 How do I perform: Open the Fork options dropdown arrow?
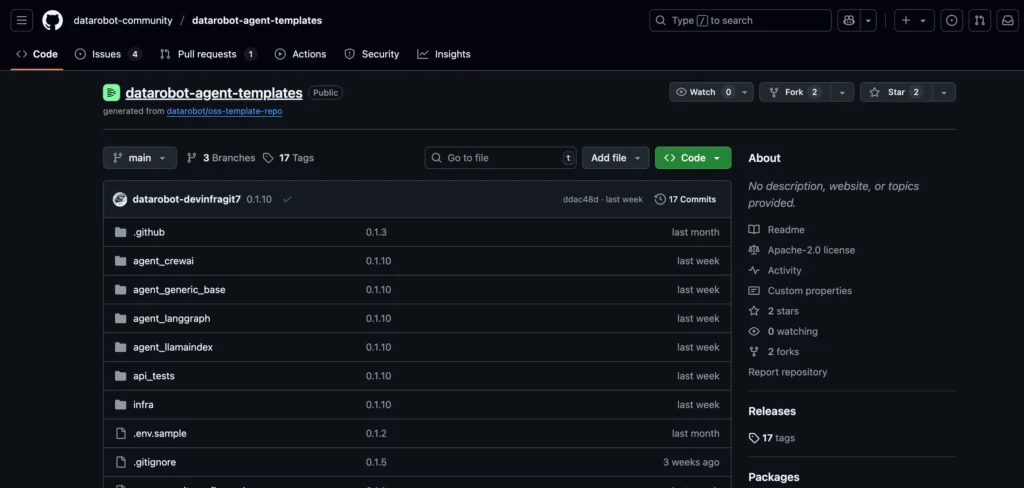point(842,92)
